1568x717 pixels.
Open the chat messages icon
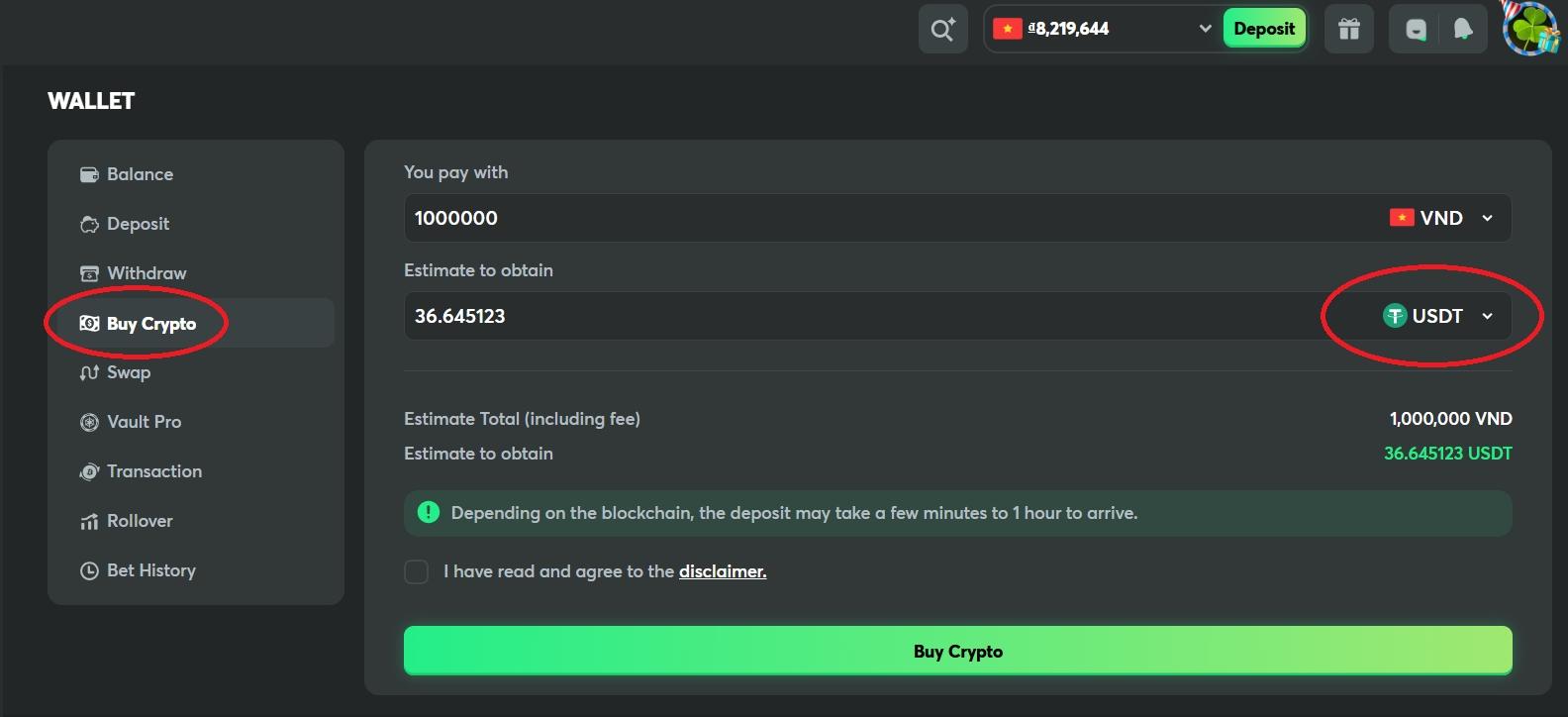point(1416,29)
